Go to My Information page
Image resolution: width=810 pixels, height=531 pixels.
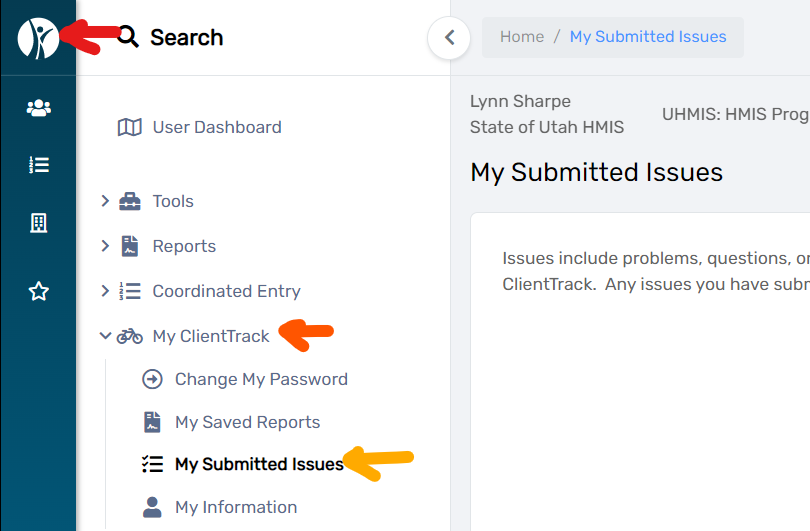click(235, 507)
